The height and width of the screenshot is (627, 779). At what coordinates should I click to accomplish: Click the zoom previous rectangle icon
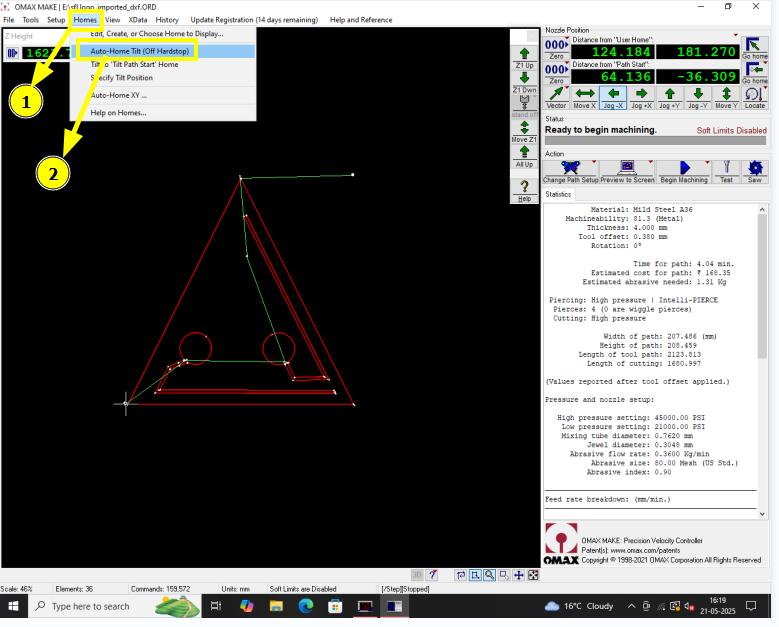point(504,575)
